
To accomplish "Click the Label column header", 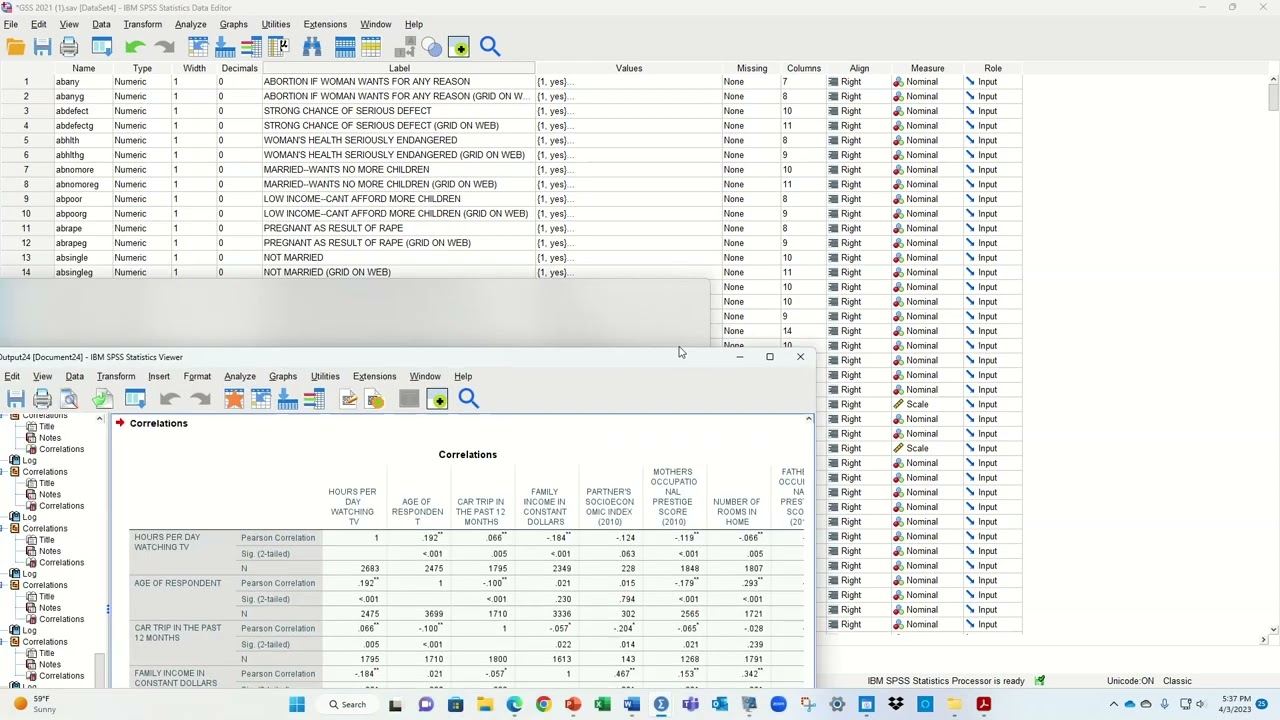I will pos(399,68).
